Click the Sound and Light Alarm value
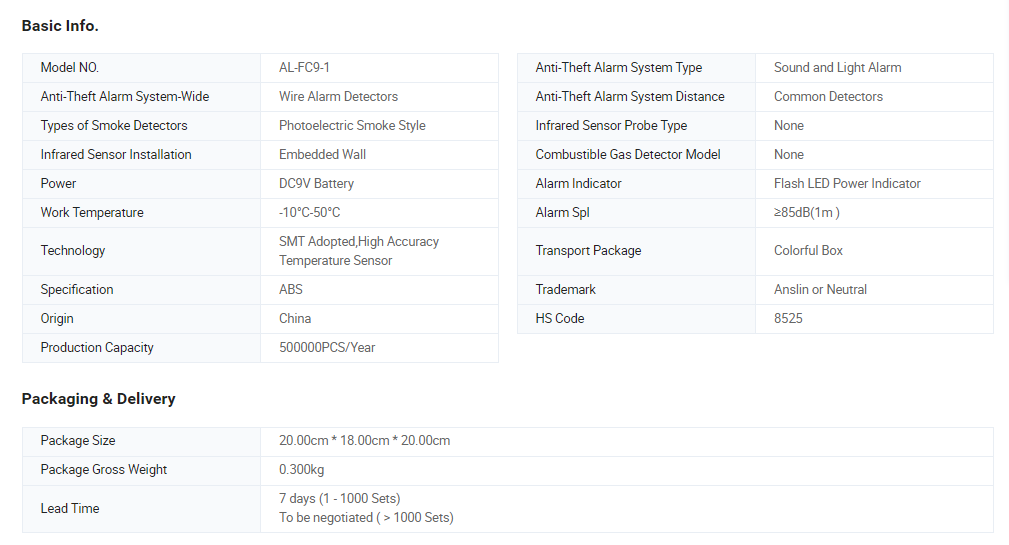Screen dimensions: 1009x545 pyautogui.click(x=837, y=68)
